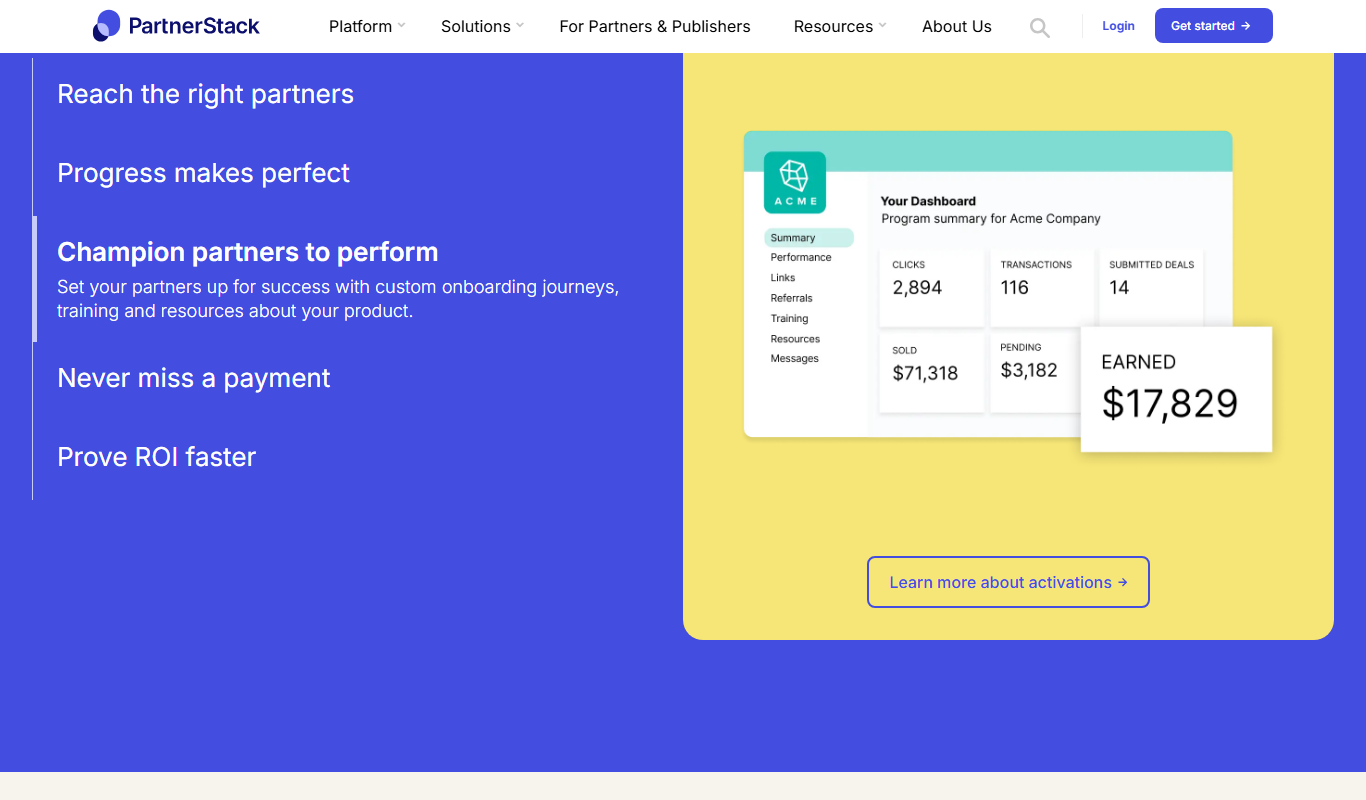Click Learn more about activations button
This screenshot has width=1366, height=800.
pos(1008,582)
